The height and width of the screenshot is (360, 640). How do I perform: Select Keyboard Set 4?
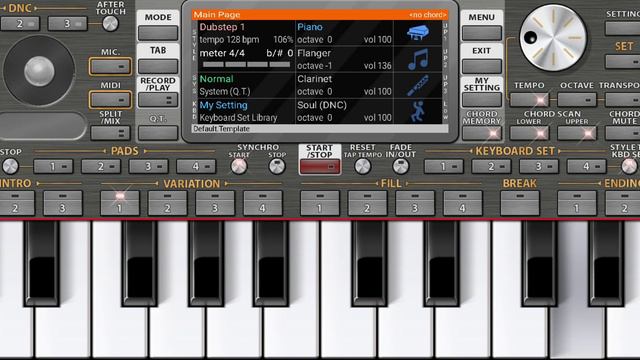(587, 167)
